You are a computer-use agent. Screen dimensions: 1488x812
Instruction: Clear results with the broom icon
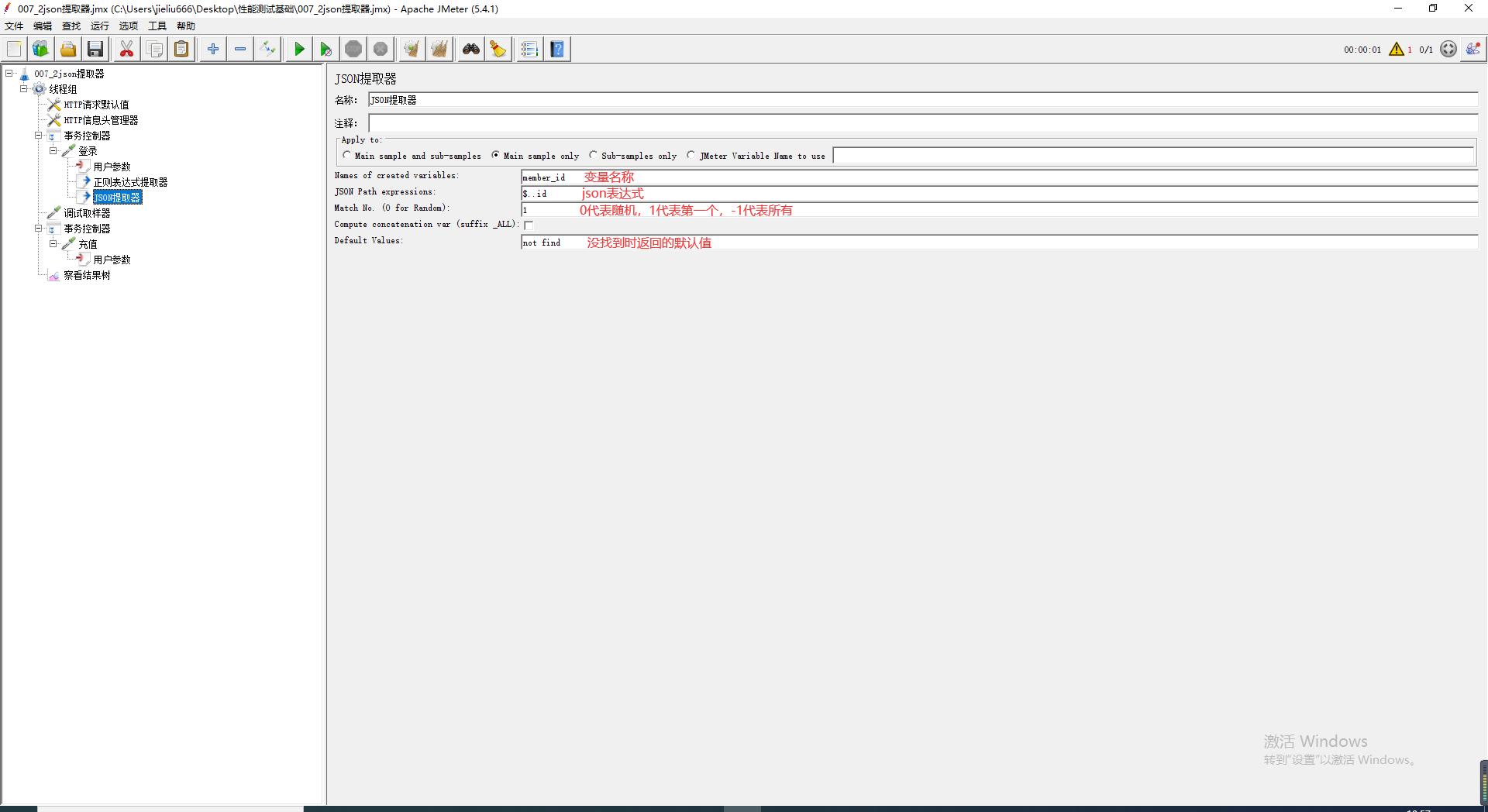[x=412, y=49]
